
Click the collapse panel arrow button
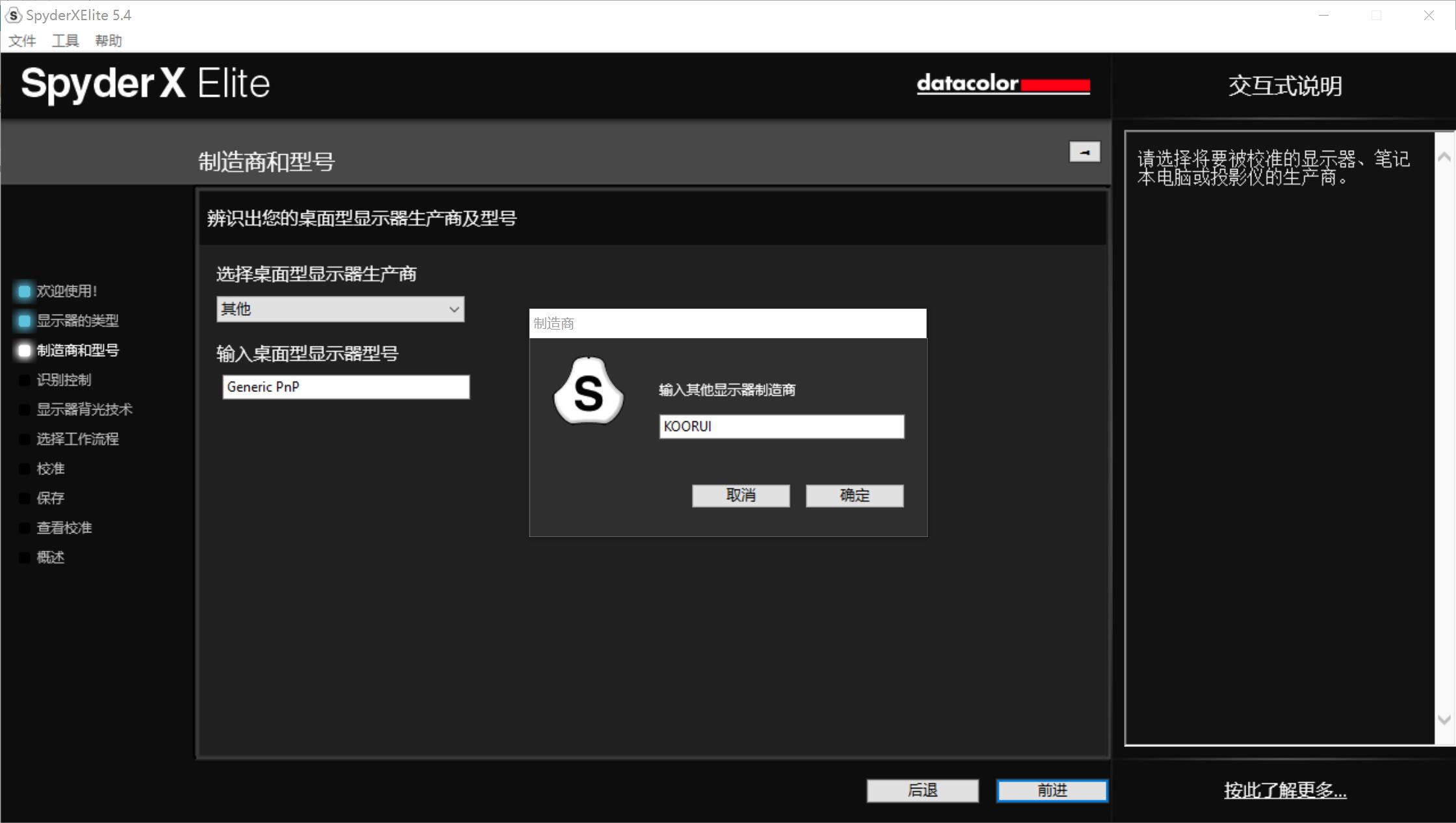coord(1084,152)
